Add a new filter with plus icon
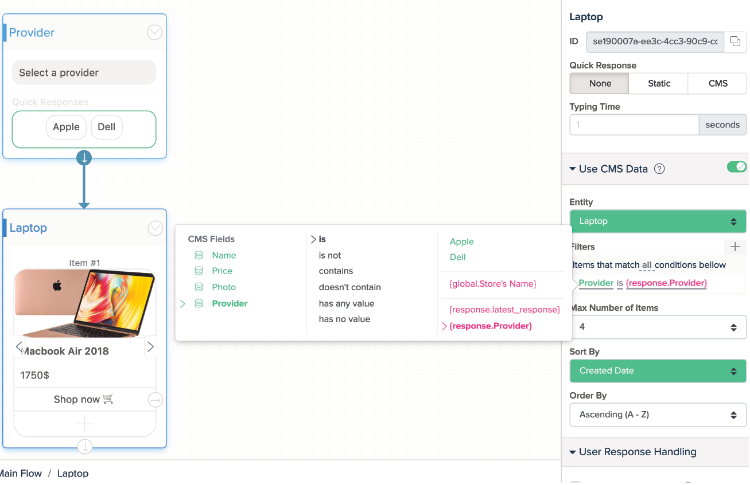Image resolution: width=750 pixels, height=485 pixels. [735, 246]
